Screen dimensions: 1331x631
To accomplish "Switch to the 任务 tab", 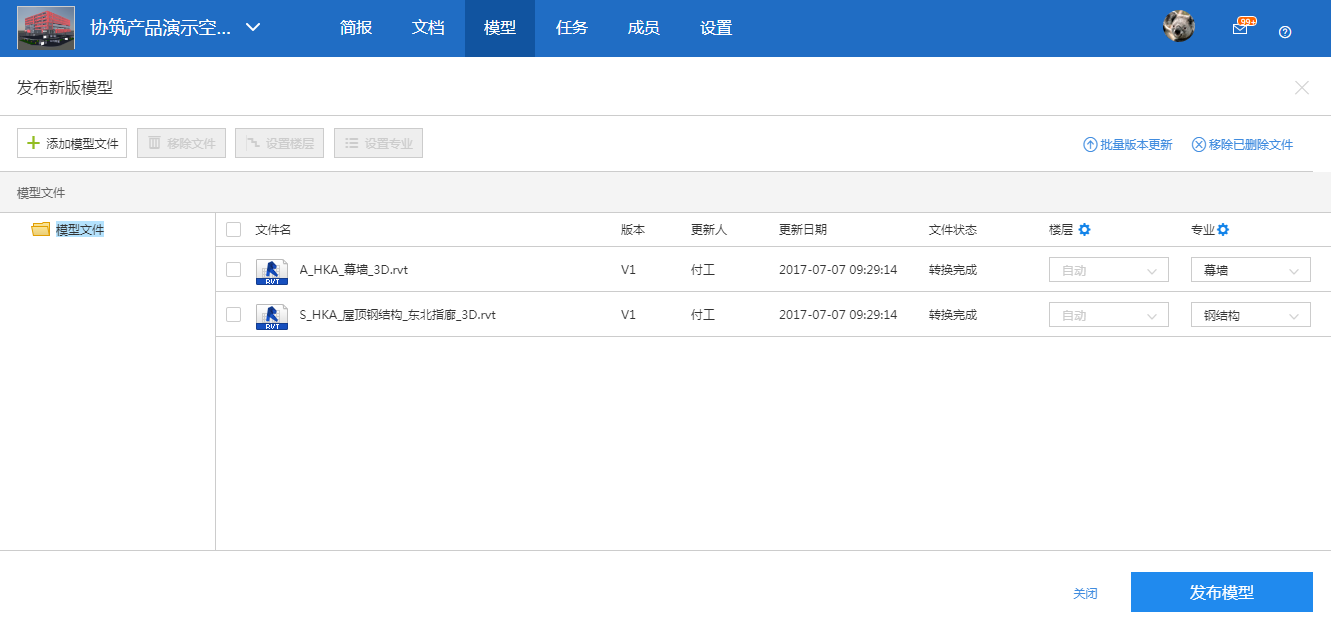I will (571, 28).
